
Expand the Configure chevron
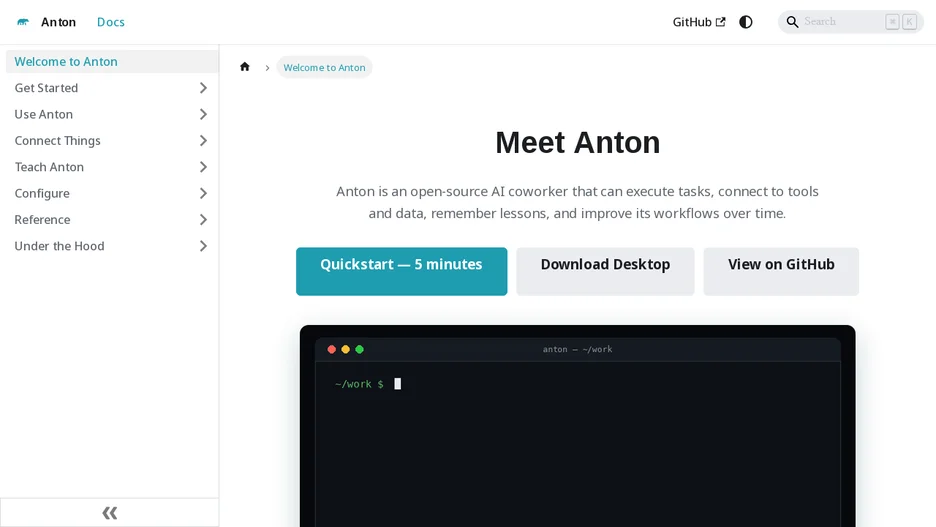click(203, 193)
